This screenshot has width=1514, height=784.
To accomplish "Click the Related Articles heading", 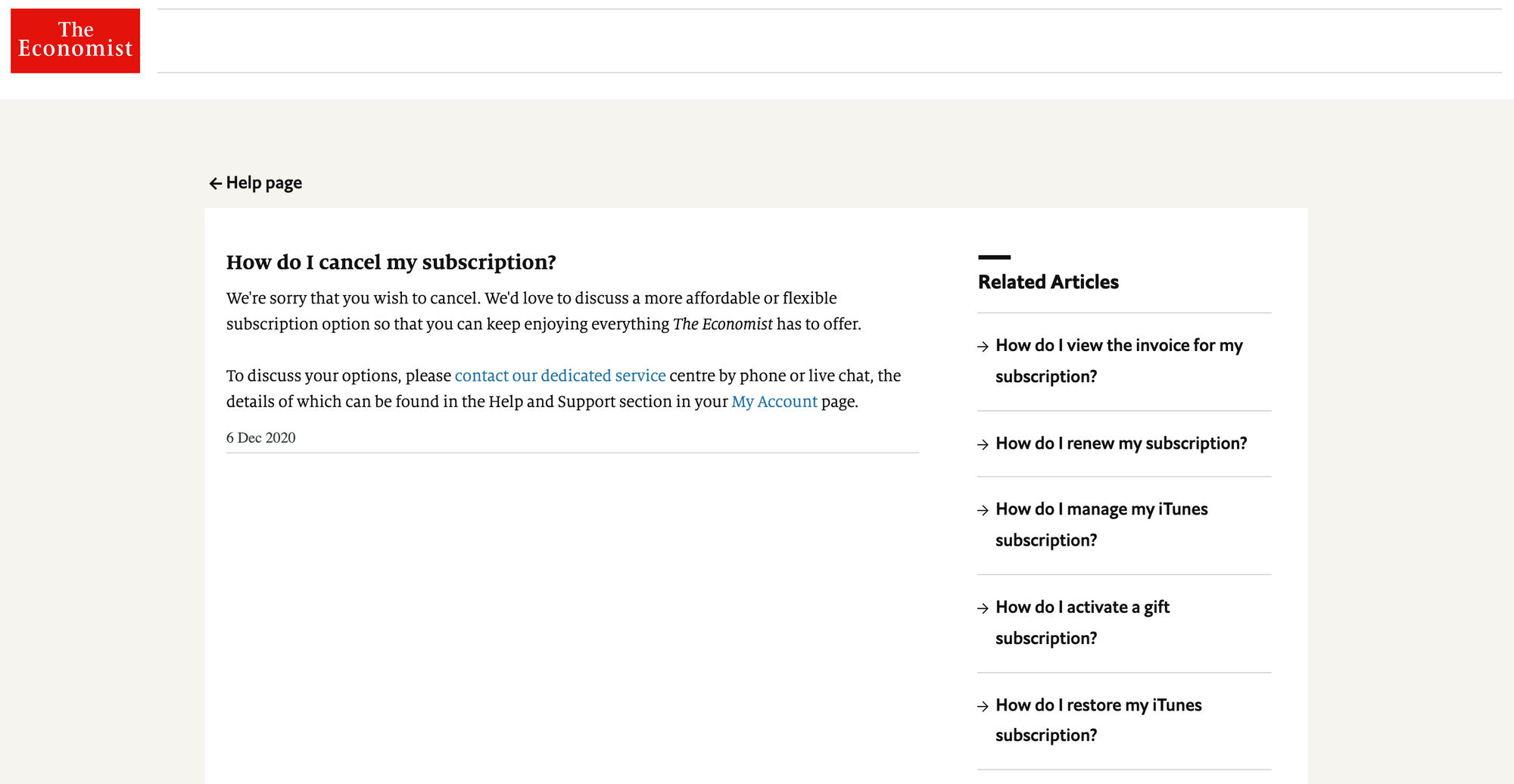I will point(1048,282).
